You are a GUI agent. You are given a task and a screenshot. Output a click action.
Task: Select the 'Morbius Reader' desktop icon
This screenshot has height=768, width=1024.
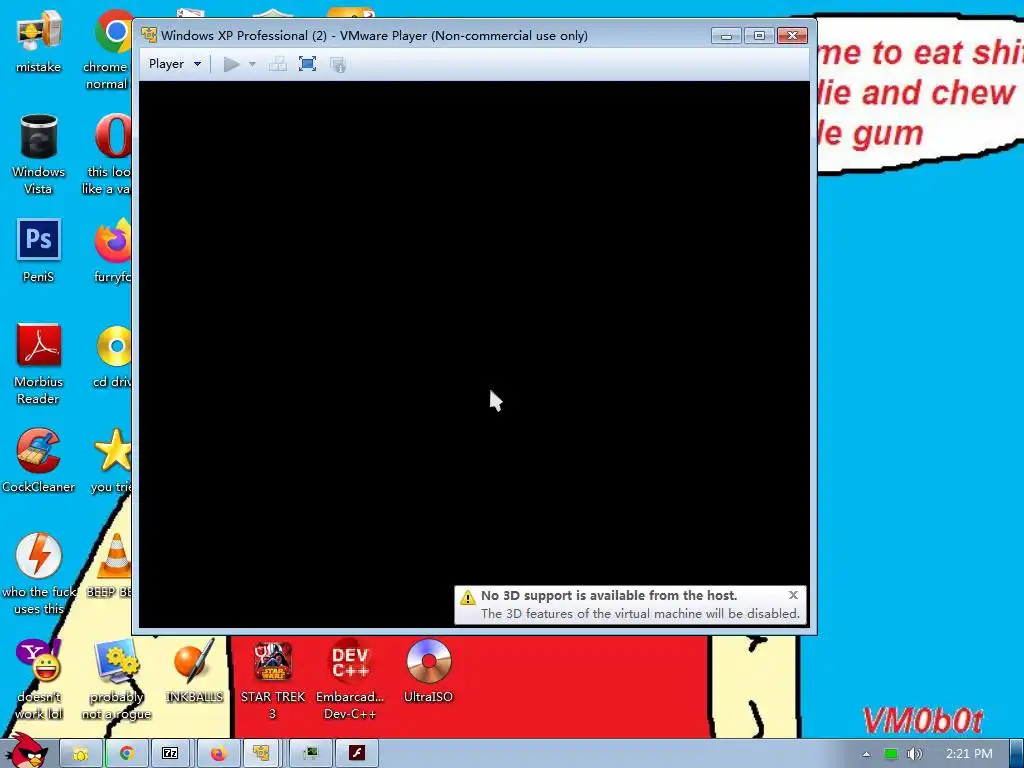39,364
